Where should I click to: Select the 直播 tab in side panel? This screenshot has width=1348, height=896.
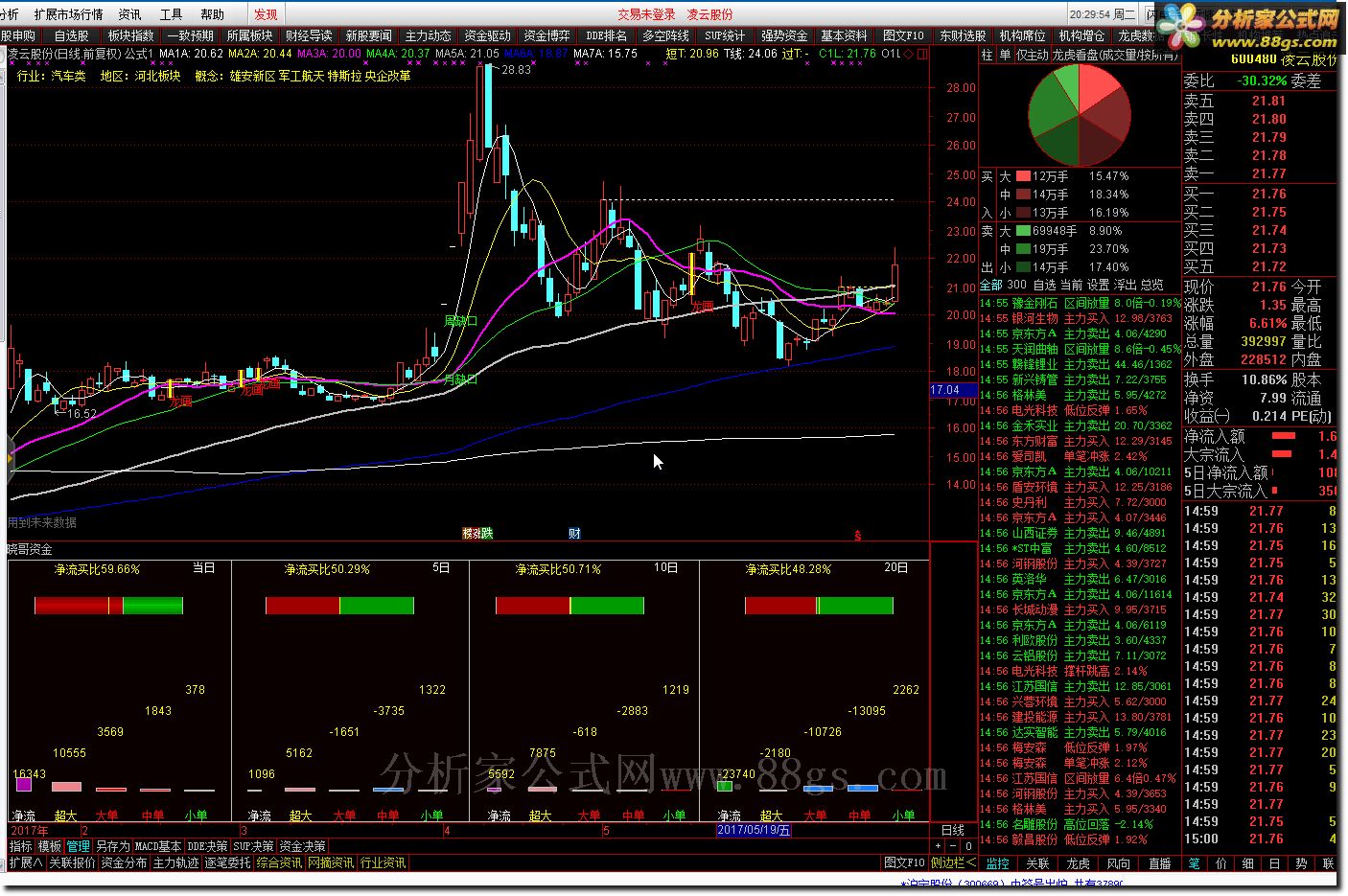1159,863
